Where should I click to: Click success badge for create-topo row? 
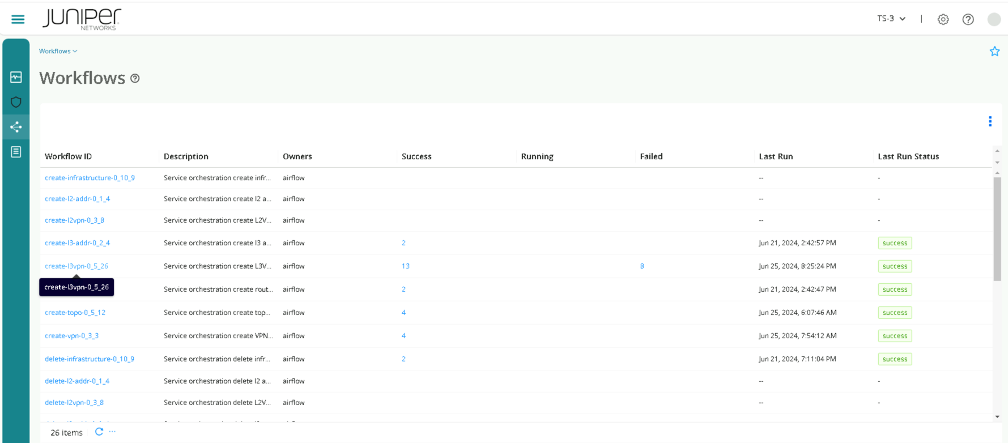(x=895, y=312)
